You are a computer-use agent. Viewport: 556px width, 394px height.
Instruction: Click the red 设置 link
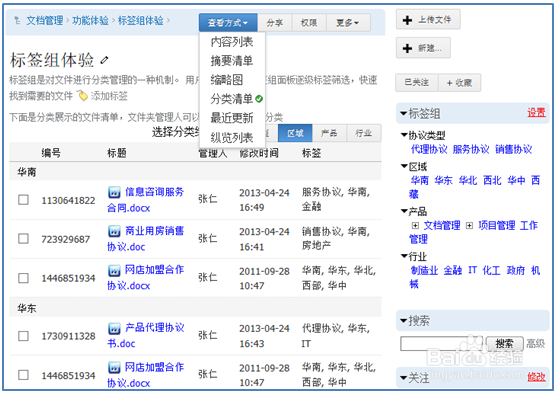[536, 113]
